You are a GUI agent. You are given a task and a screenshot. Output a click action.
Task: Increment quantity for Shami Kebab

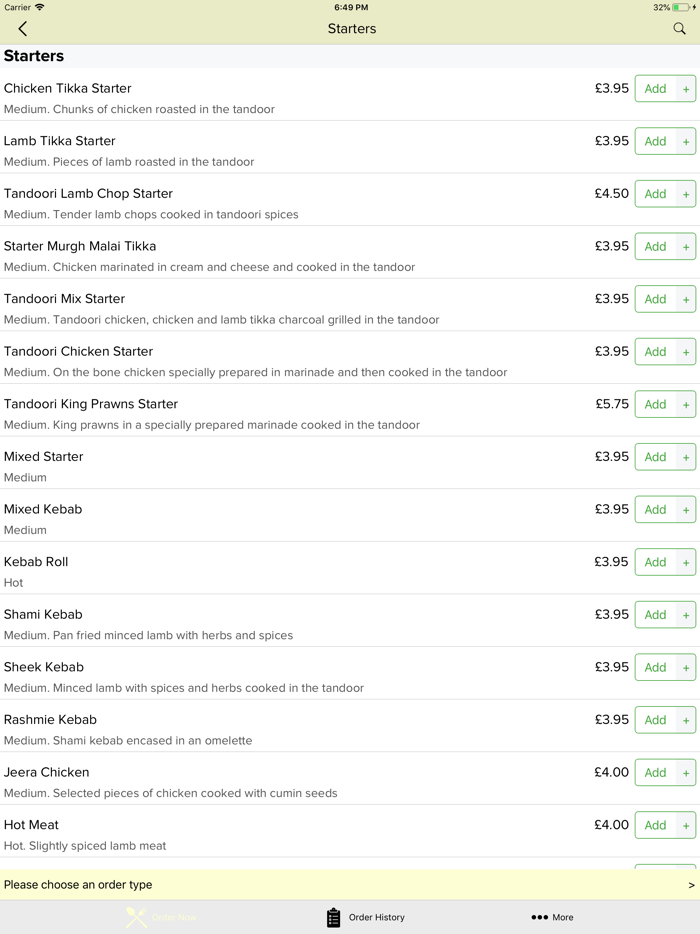686,614
